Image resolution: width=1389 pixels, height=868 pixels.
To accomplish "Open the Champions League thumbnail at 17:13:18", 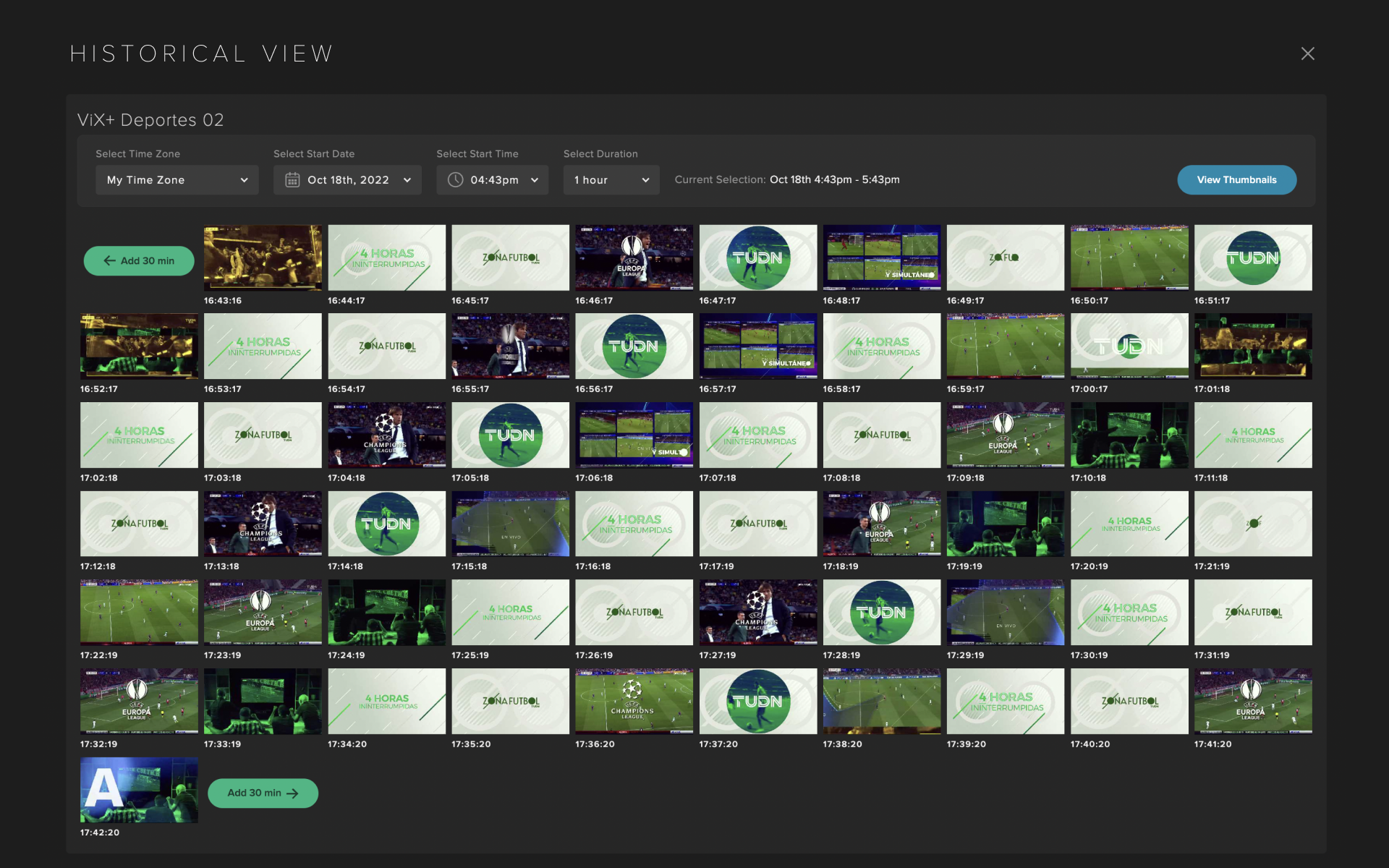I will coord(263,524).
